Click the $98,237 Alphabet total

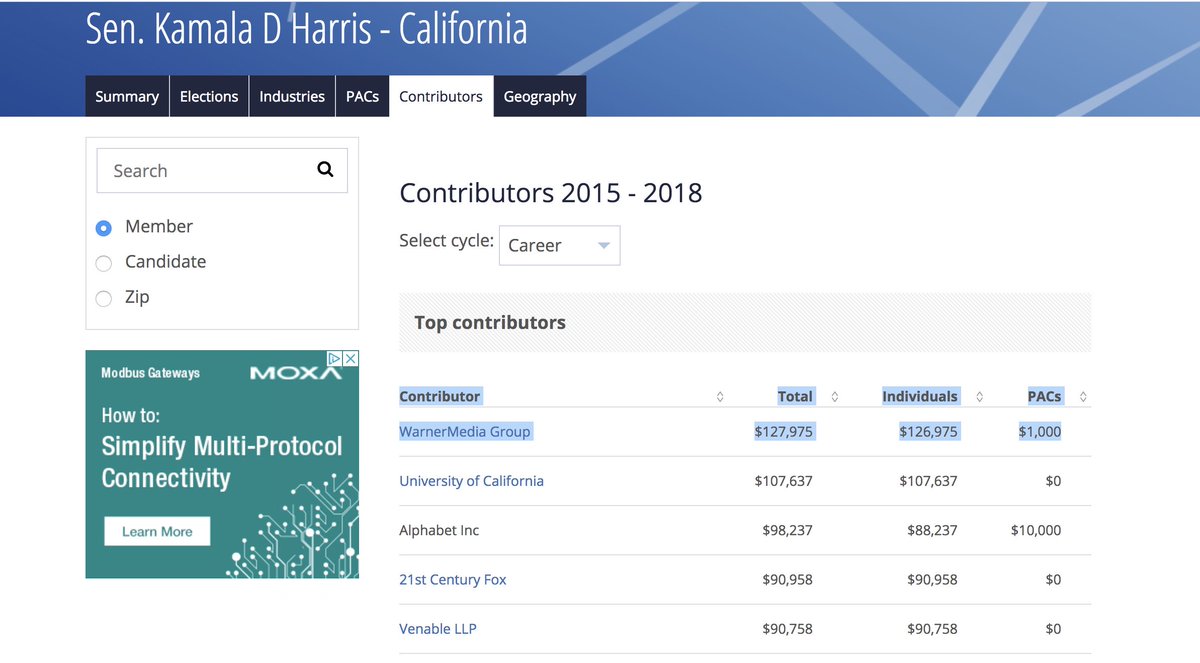(787, 530)
